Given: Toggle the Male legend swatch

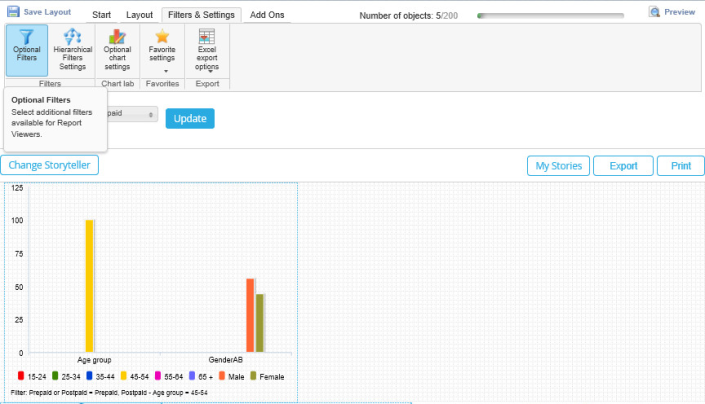Looking at the screenshot, I should (x=222, y=376).
